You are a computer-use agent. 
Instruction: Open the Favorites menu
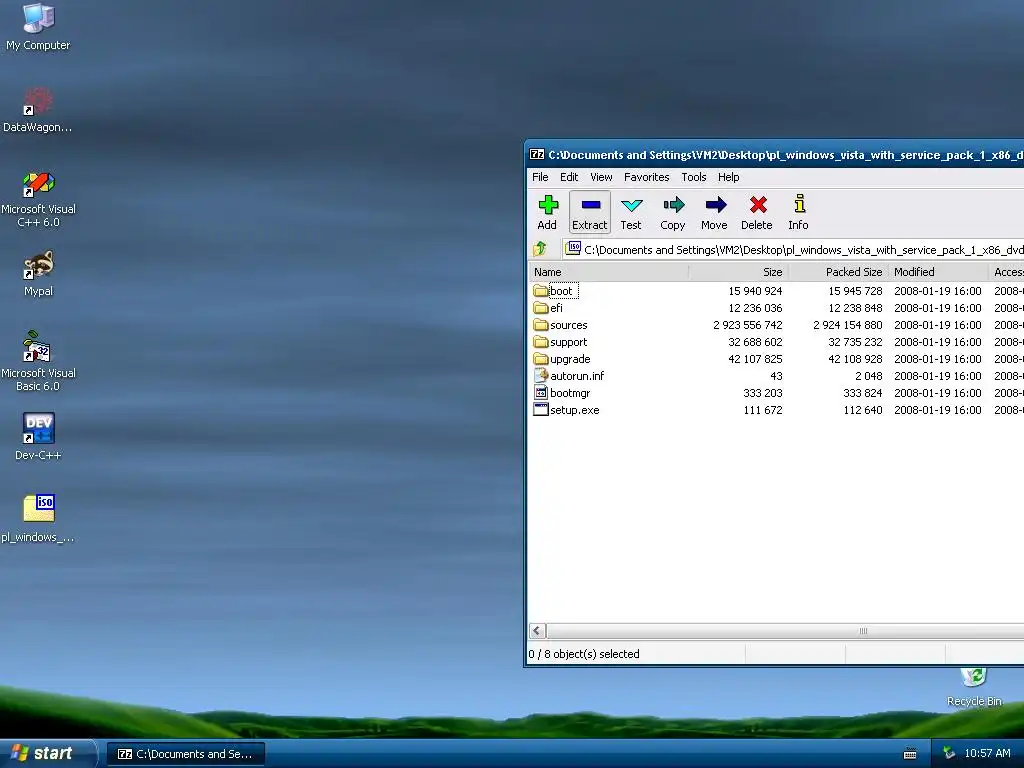click(x=647, y=177)
